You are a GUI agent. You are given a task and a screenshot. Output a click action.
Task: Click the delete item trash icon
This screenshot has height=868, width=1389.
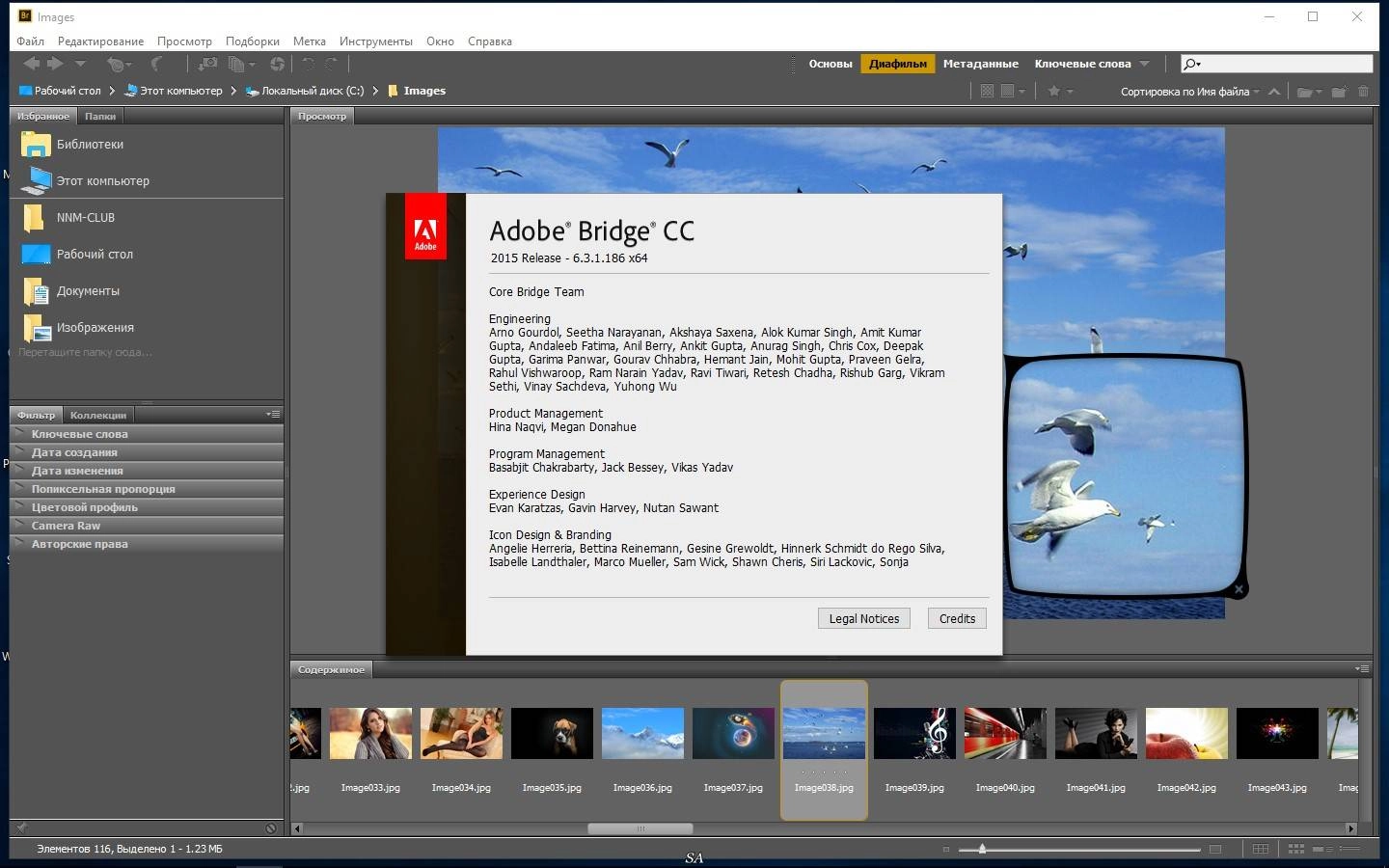pos(1363,92)
